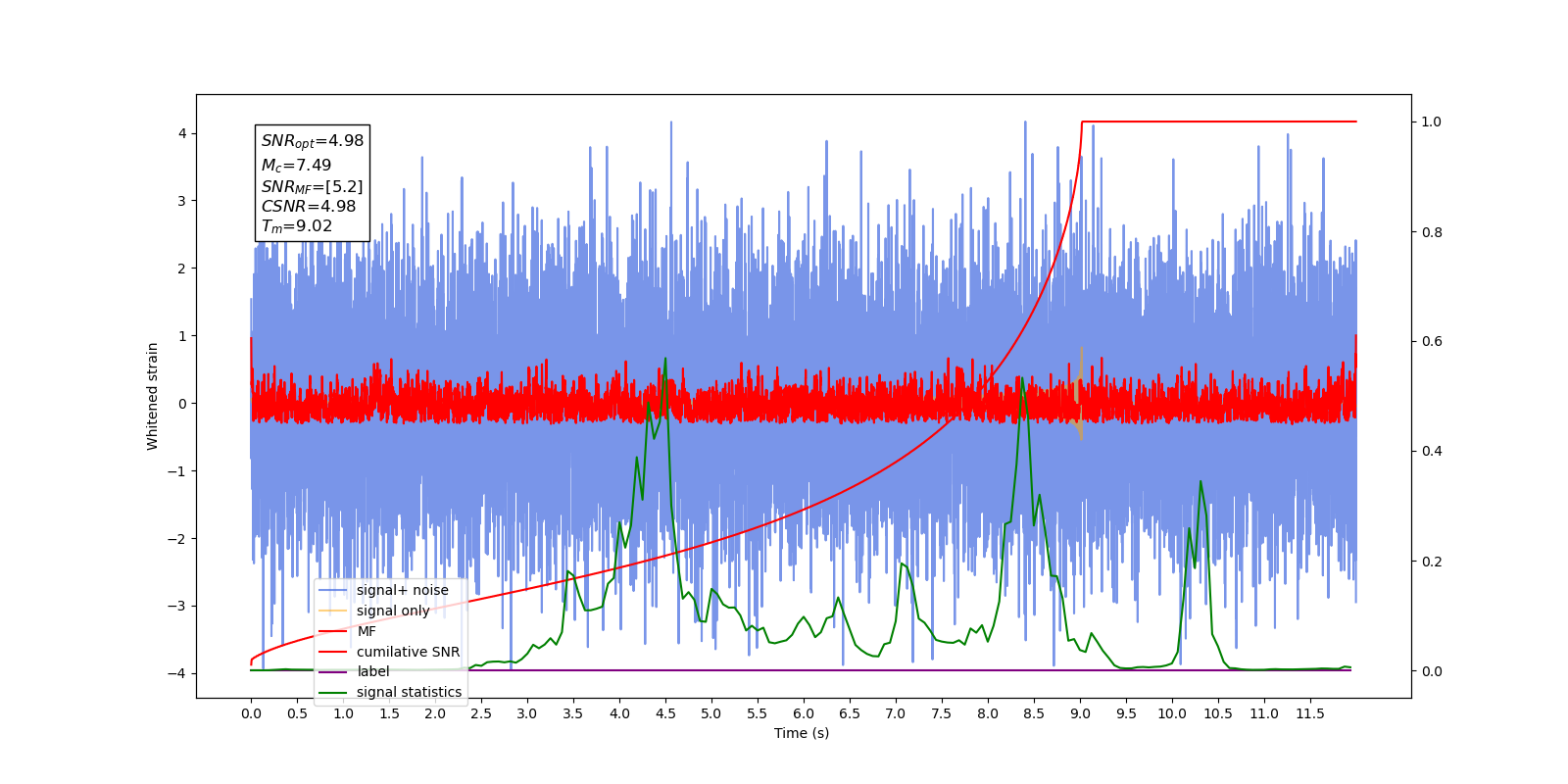Click the green signal statistics peak near 10.3 s
1568x784 pixels.
coord(1200,482)
